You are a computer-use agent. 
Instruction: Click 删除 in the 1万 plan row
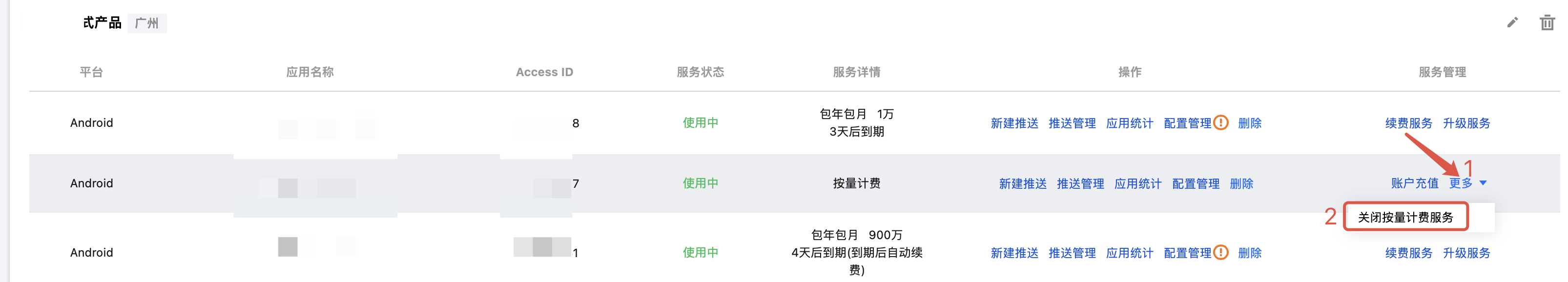coord(1250,123)
